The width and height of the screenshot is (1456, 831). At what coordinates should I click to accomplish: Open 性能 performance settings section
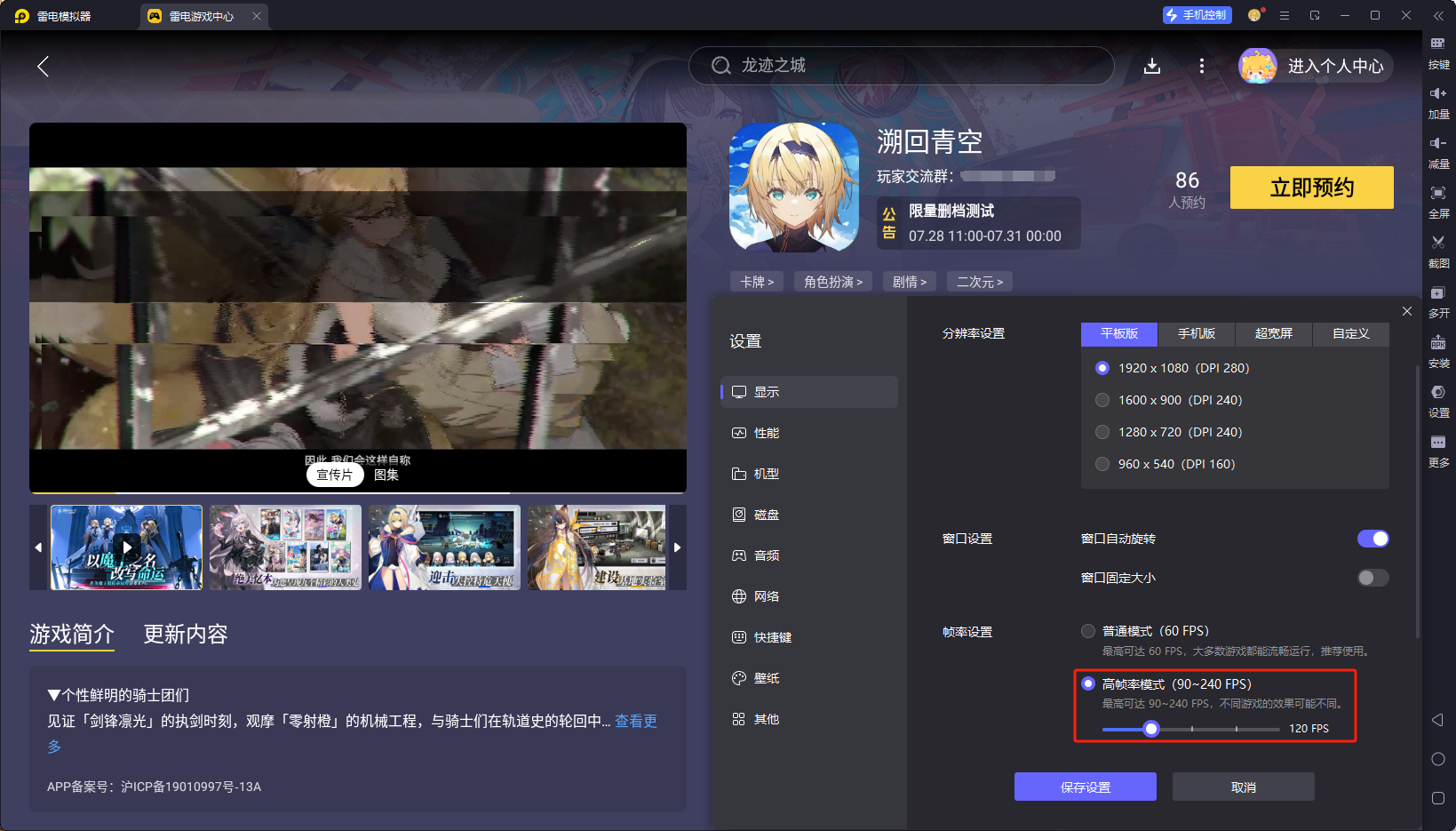[809, 433]
